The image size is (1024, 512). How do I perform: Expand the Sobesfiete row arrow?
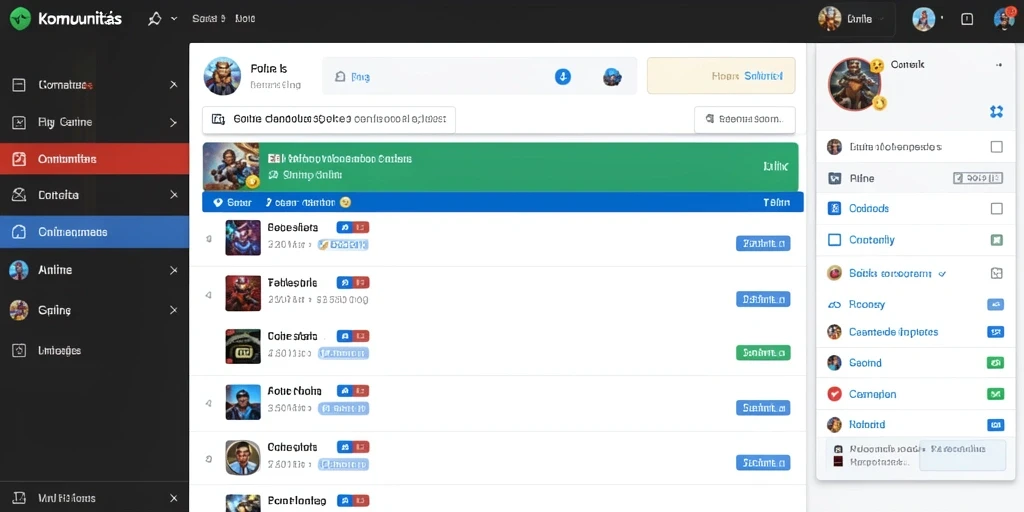208,239
